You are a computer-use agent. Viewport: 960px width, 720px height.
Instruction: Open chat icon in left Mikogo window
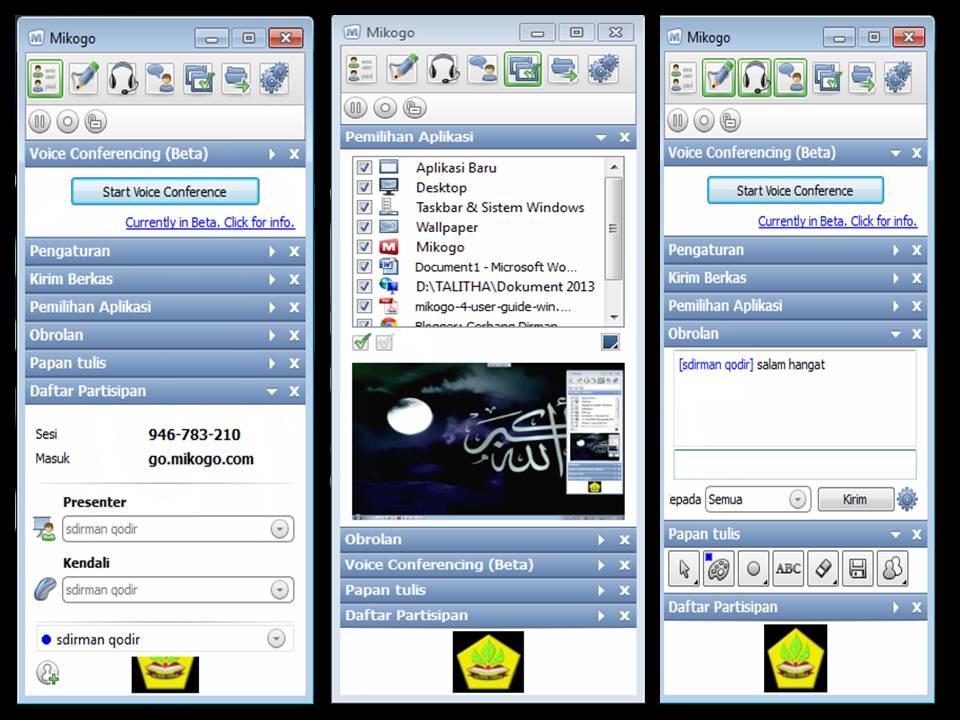[160, 78]
